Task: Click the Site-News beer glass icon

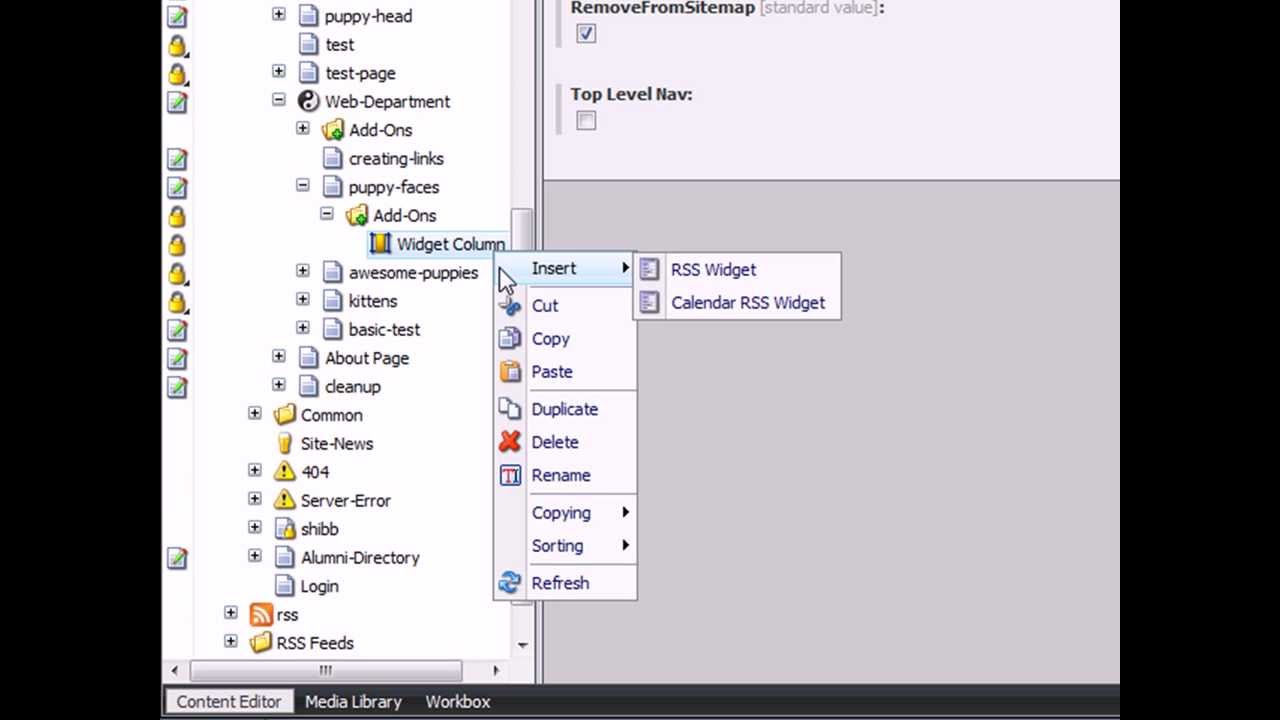Action: [285, 443]
